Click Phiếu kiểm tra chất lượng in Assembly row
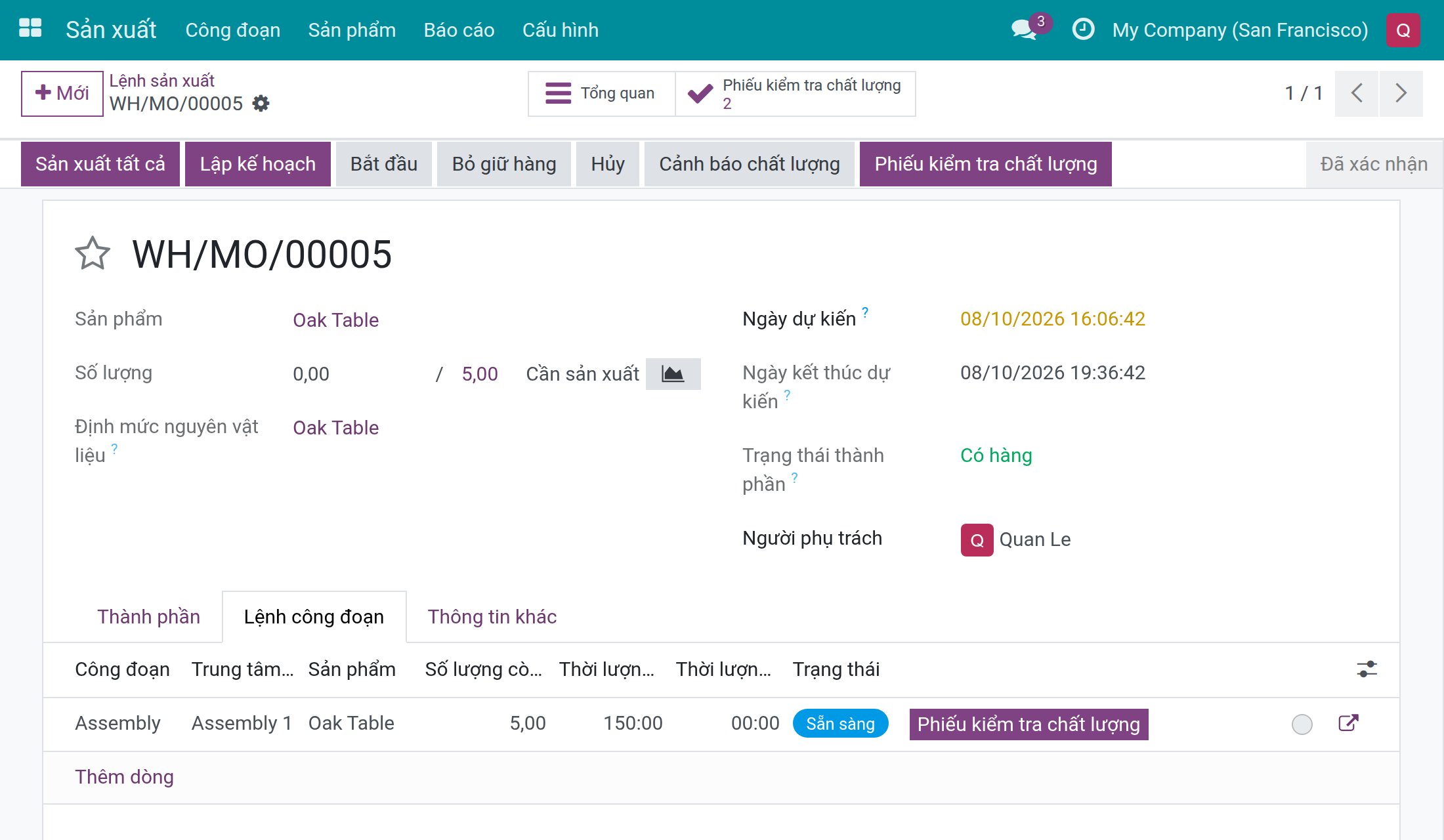 point(1029,724)
